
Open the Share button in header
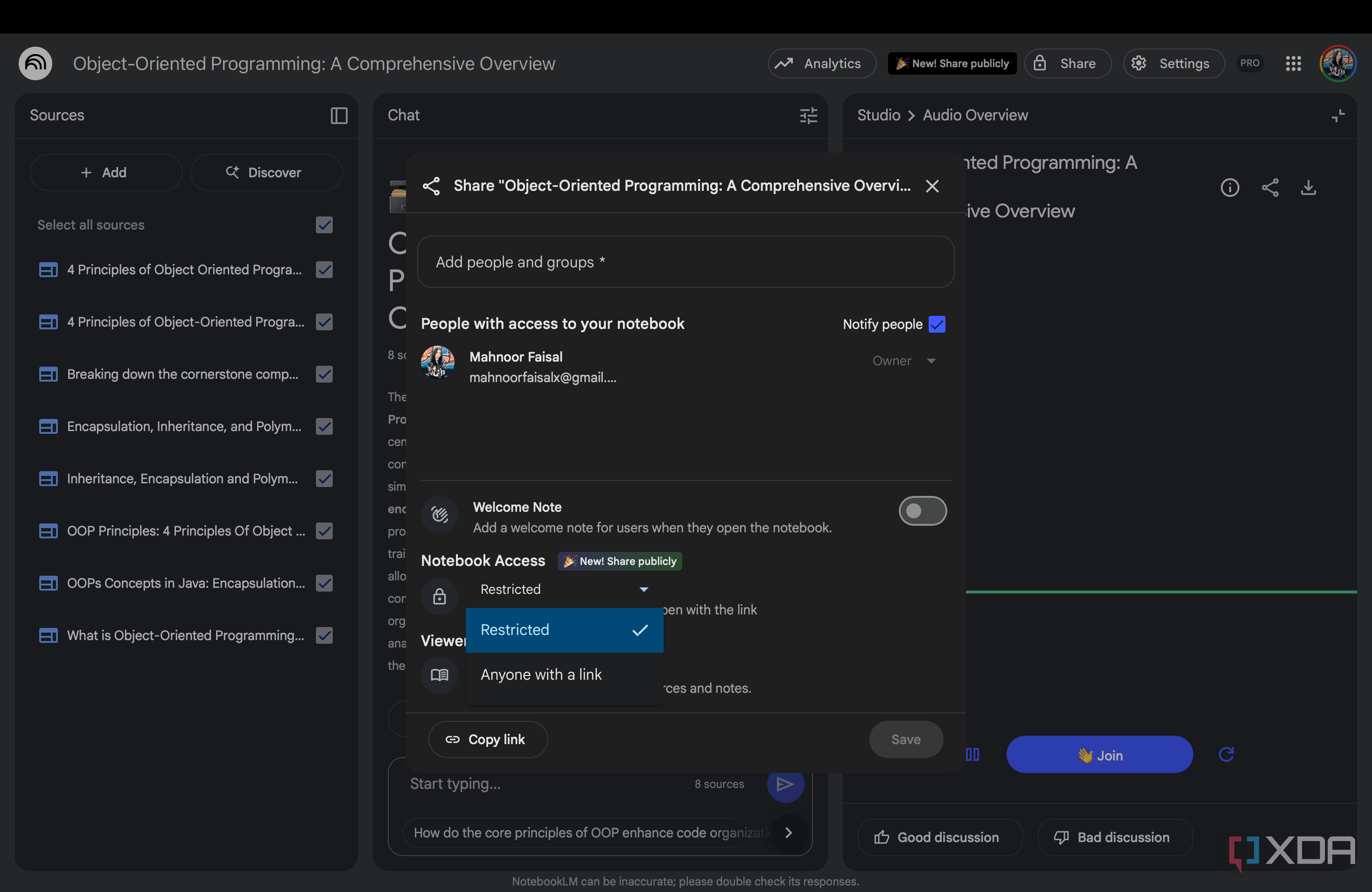click(1067, 63)
